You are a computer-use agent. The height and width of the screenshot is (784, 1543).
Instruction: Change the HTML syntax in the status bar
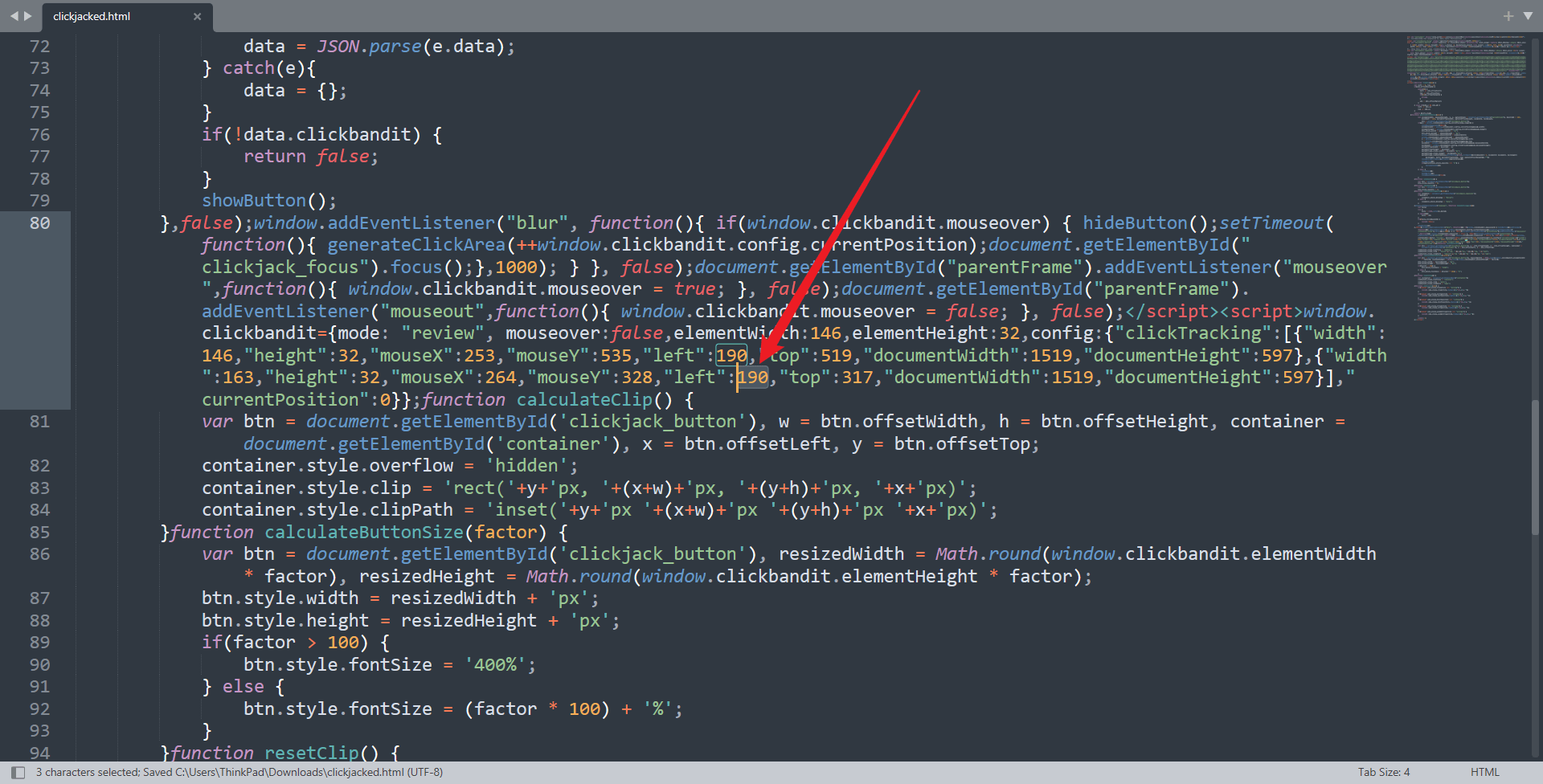(1485, 773)
